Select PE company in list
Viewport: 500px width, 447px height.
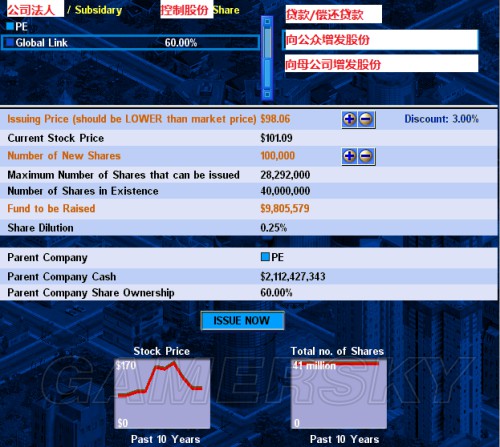[x=17, y=26]
